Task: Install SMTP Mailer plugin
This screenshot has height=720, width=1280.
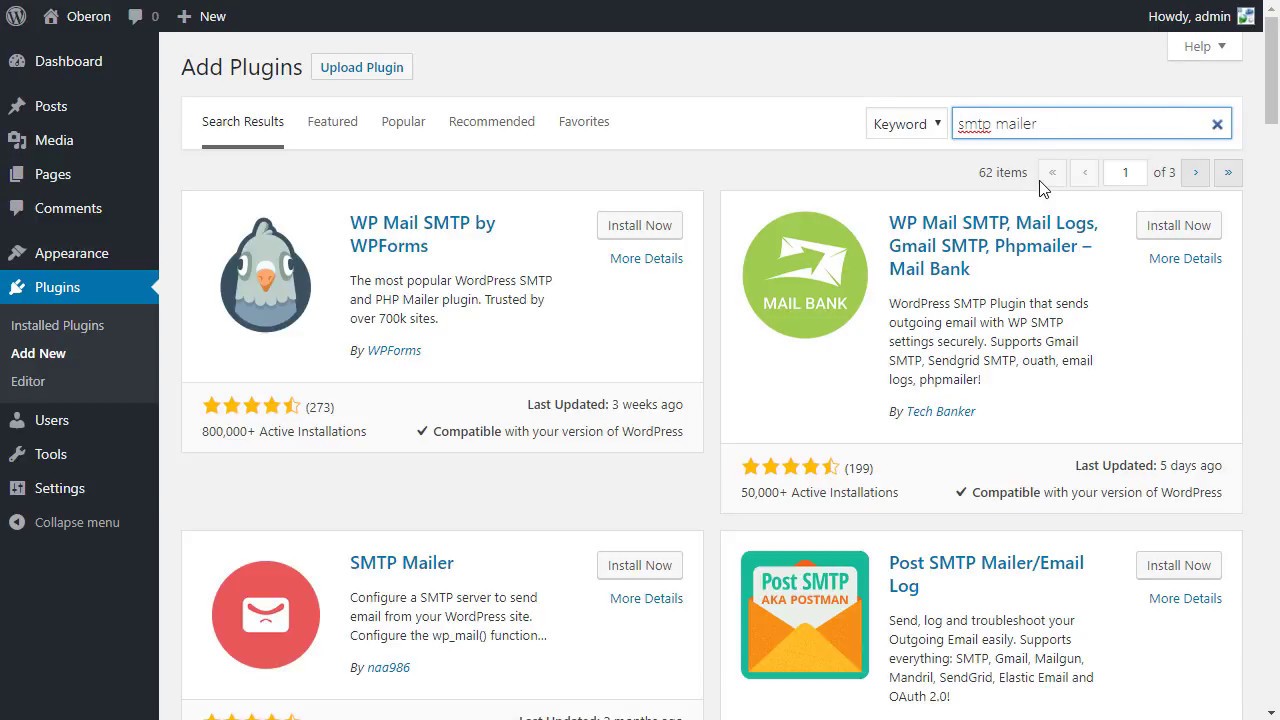Action: point(640,566)
